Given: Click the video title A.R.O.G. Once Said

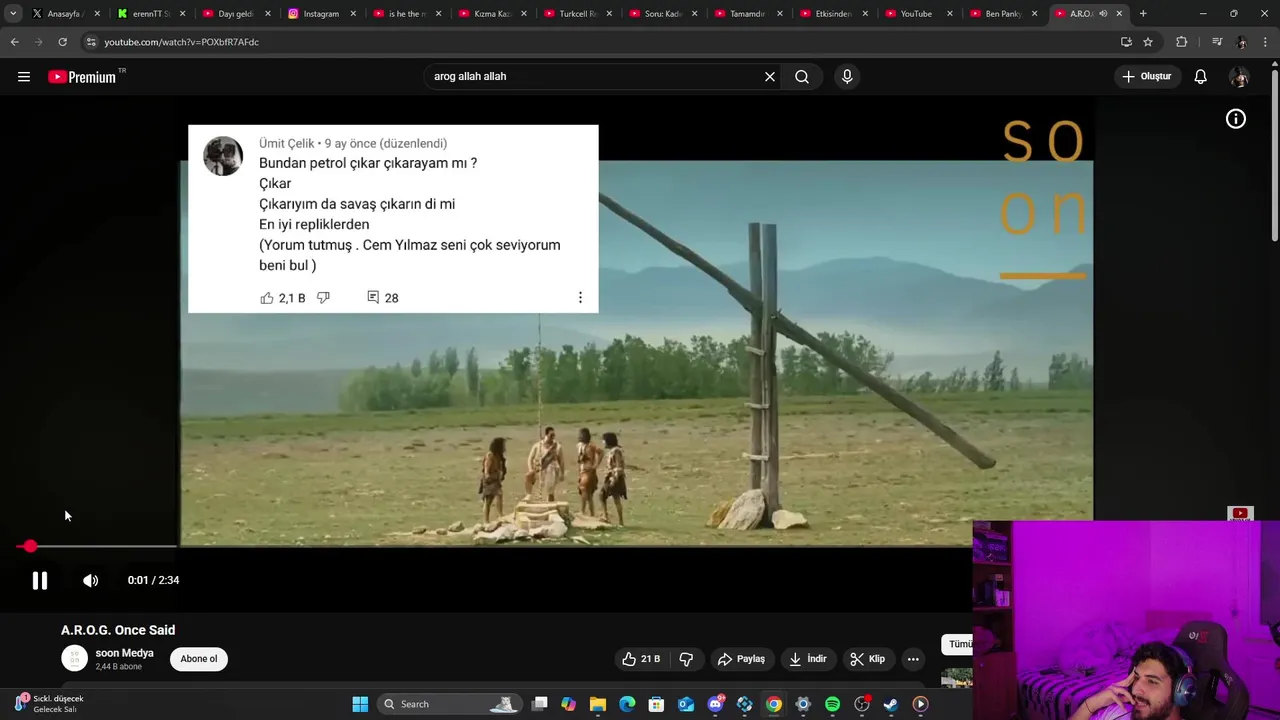Looking at the screenshot, I should (x=118, y=630).
